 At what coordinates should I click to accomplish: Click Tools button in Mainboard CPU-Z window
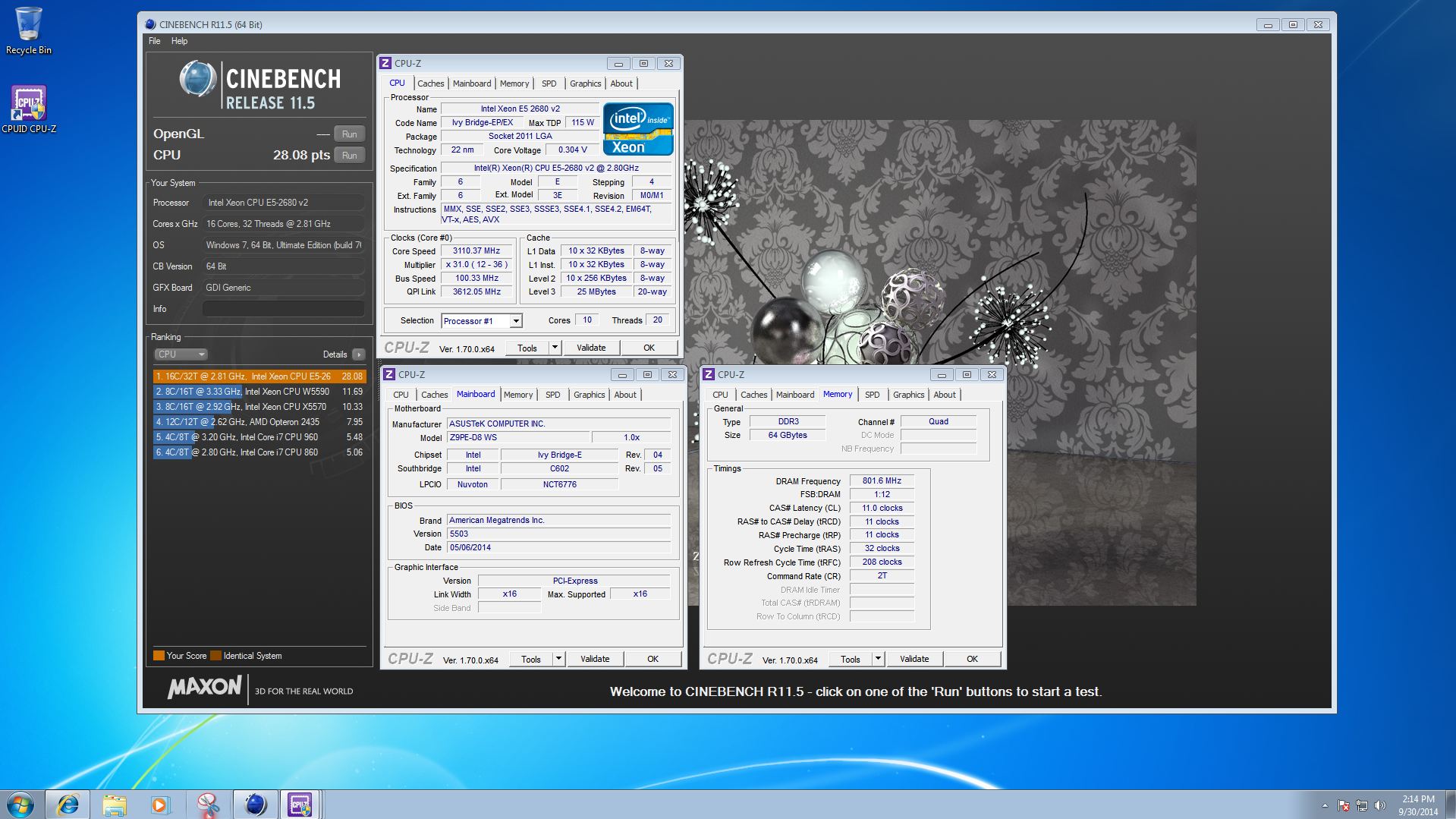click(x=531, y=659)
